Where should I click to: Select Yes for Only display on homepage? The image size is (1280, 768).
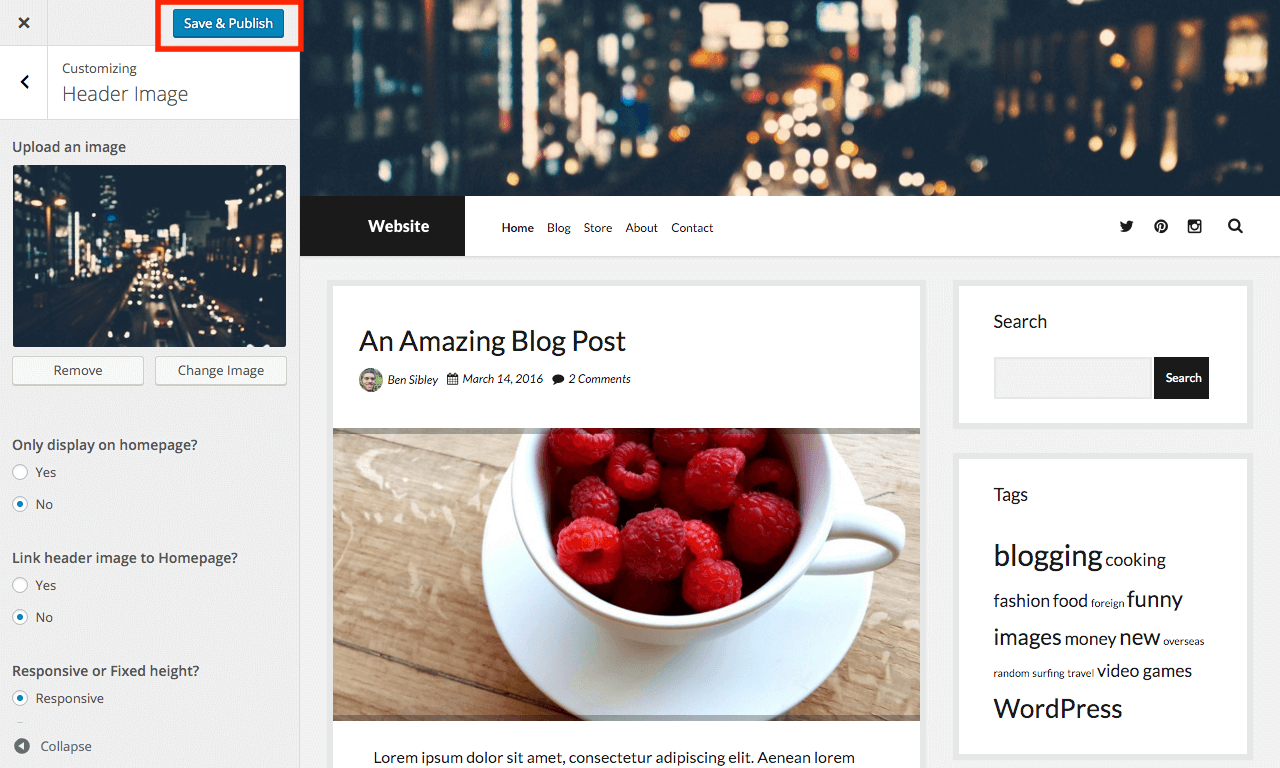[20, 472]
